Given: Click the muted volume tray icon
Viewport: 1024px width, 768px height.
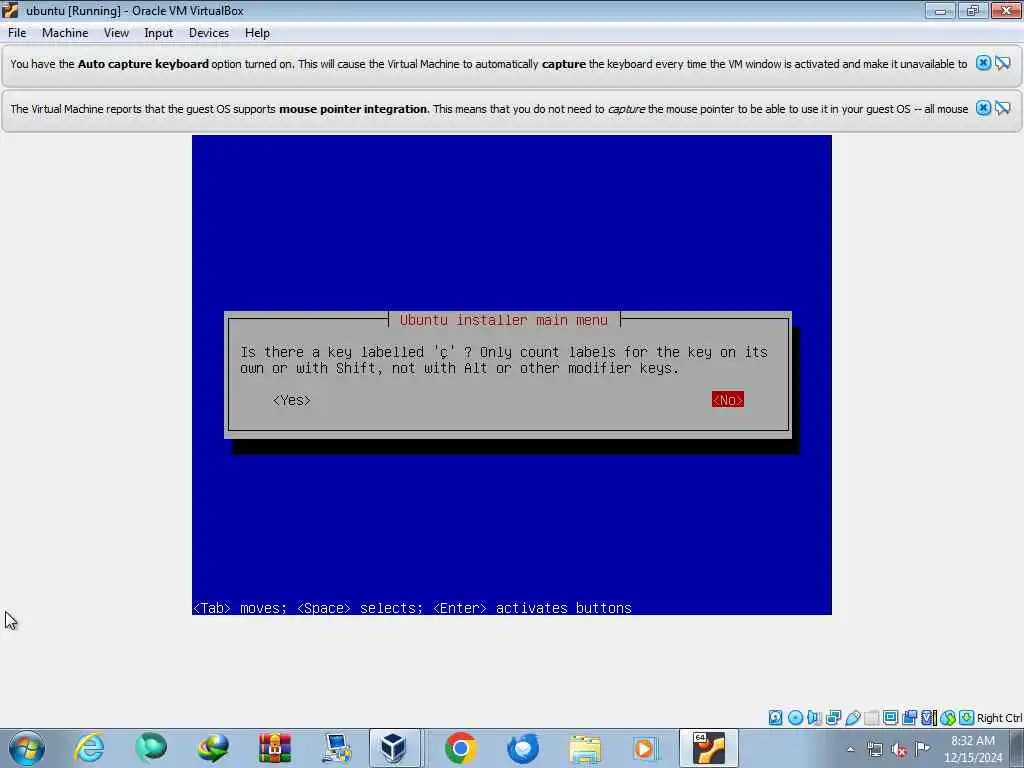Looking at the screenshot, I should pos(899,750).
